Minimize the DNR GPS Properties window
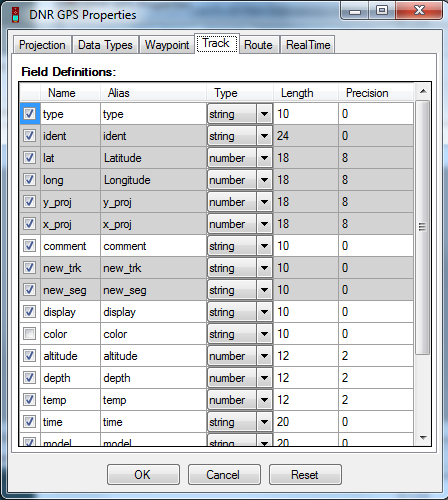 [x=355, y=11]
